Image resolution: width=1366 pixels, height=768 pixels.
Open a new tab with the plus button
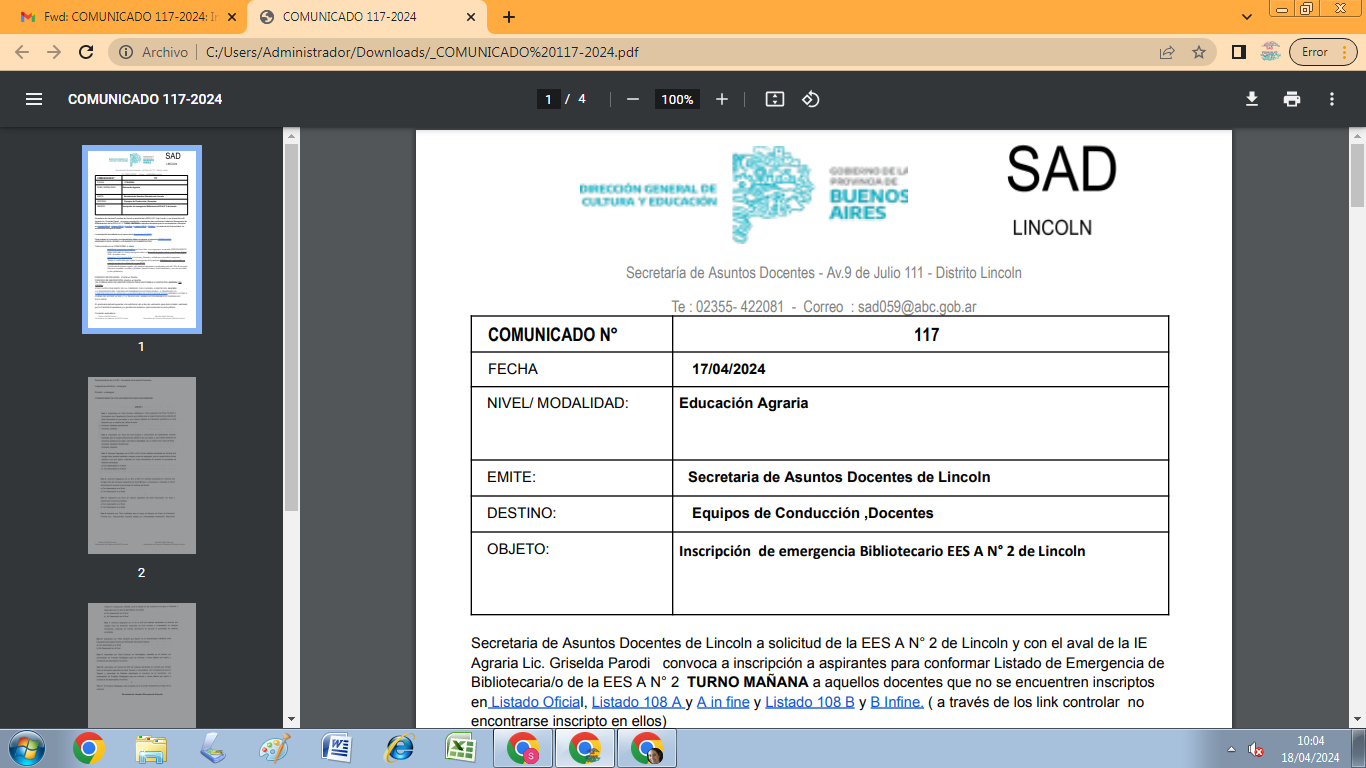(509, 17)
